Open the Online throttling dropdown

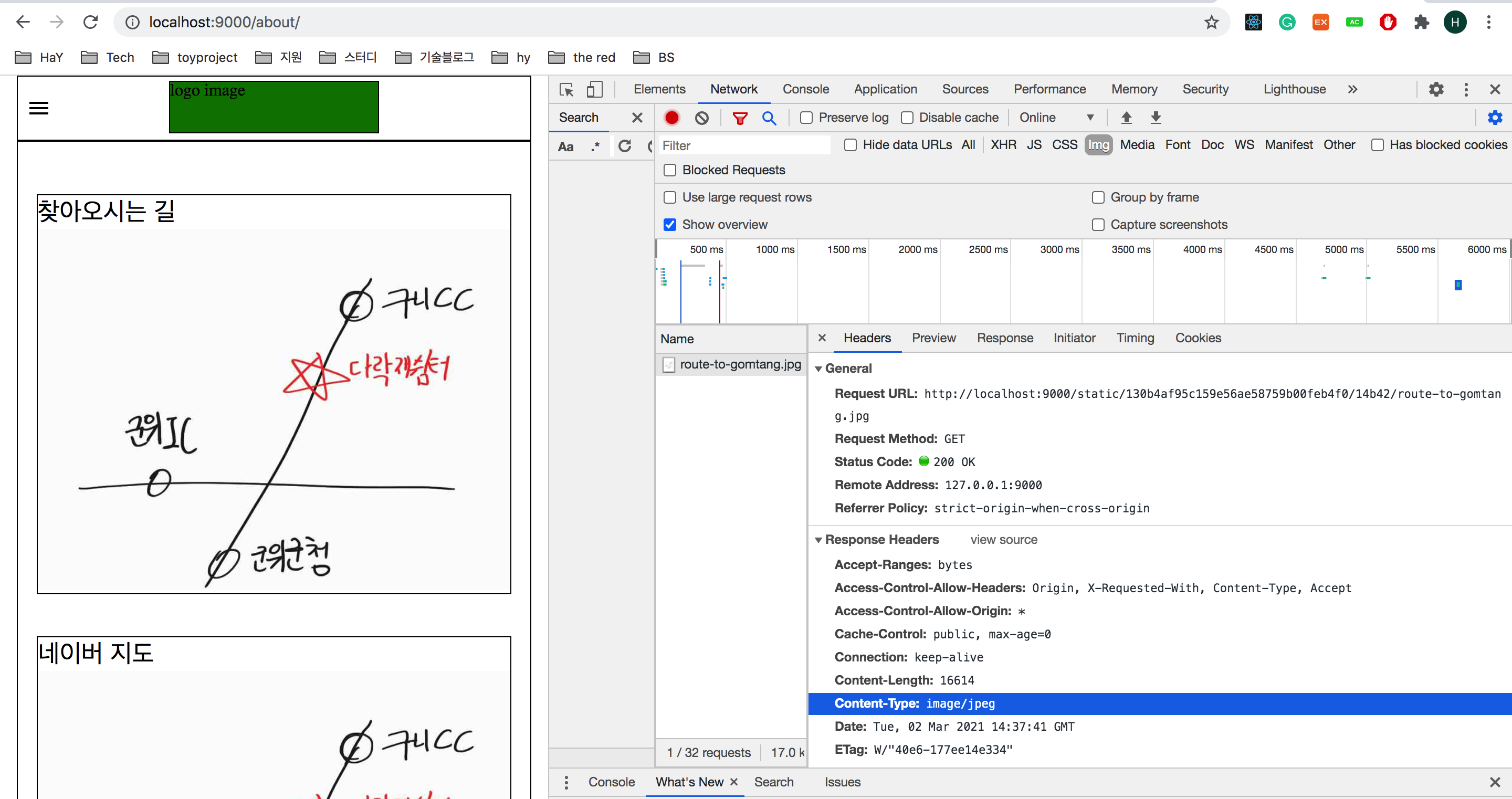coord(1055,118)
